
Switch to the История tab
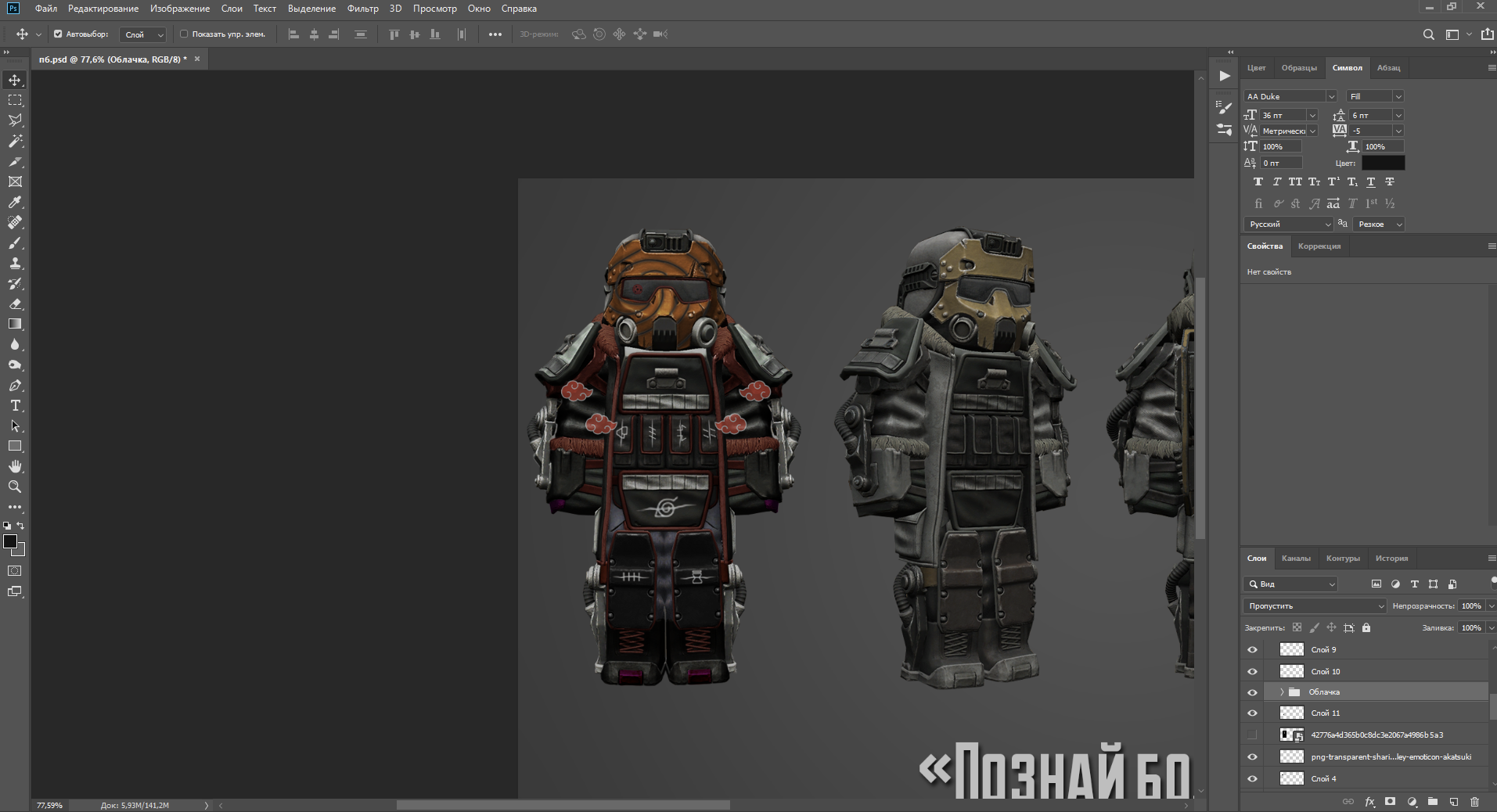point(1391,558)
